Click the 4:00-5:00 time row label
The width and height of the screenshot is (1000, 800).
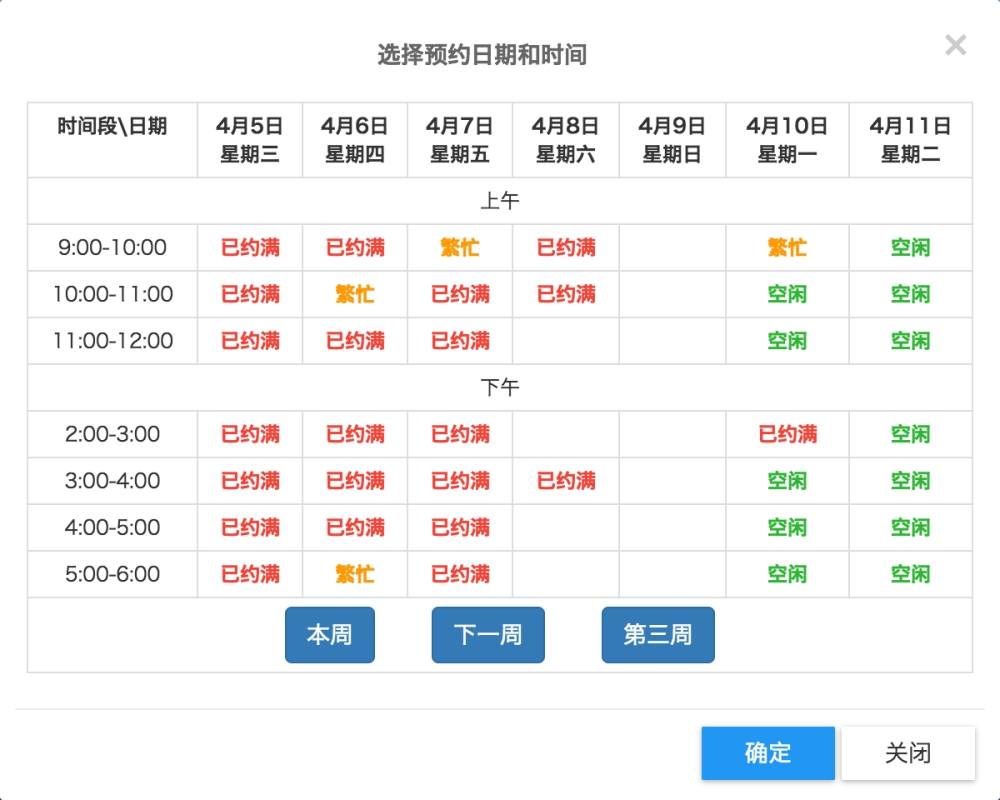112,527
